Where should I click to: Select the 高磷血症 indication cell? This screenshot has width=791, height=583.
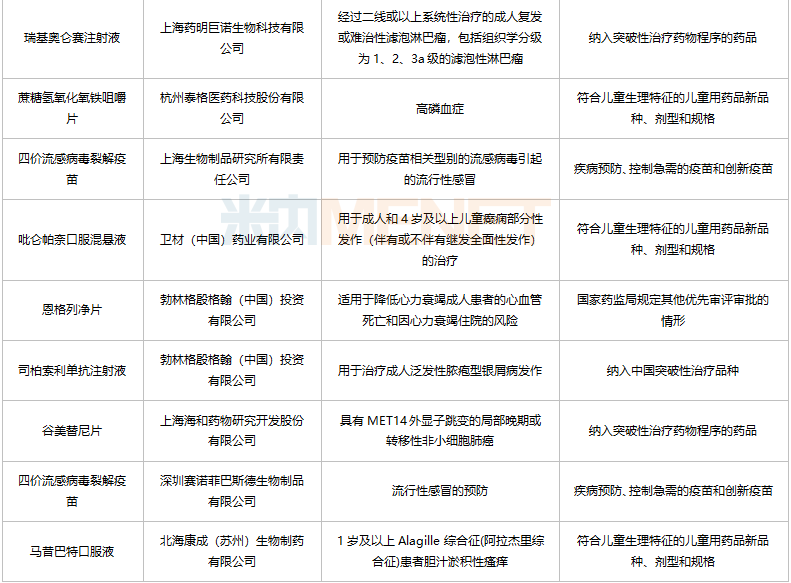point(440,108)
